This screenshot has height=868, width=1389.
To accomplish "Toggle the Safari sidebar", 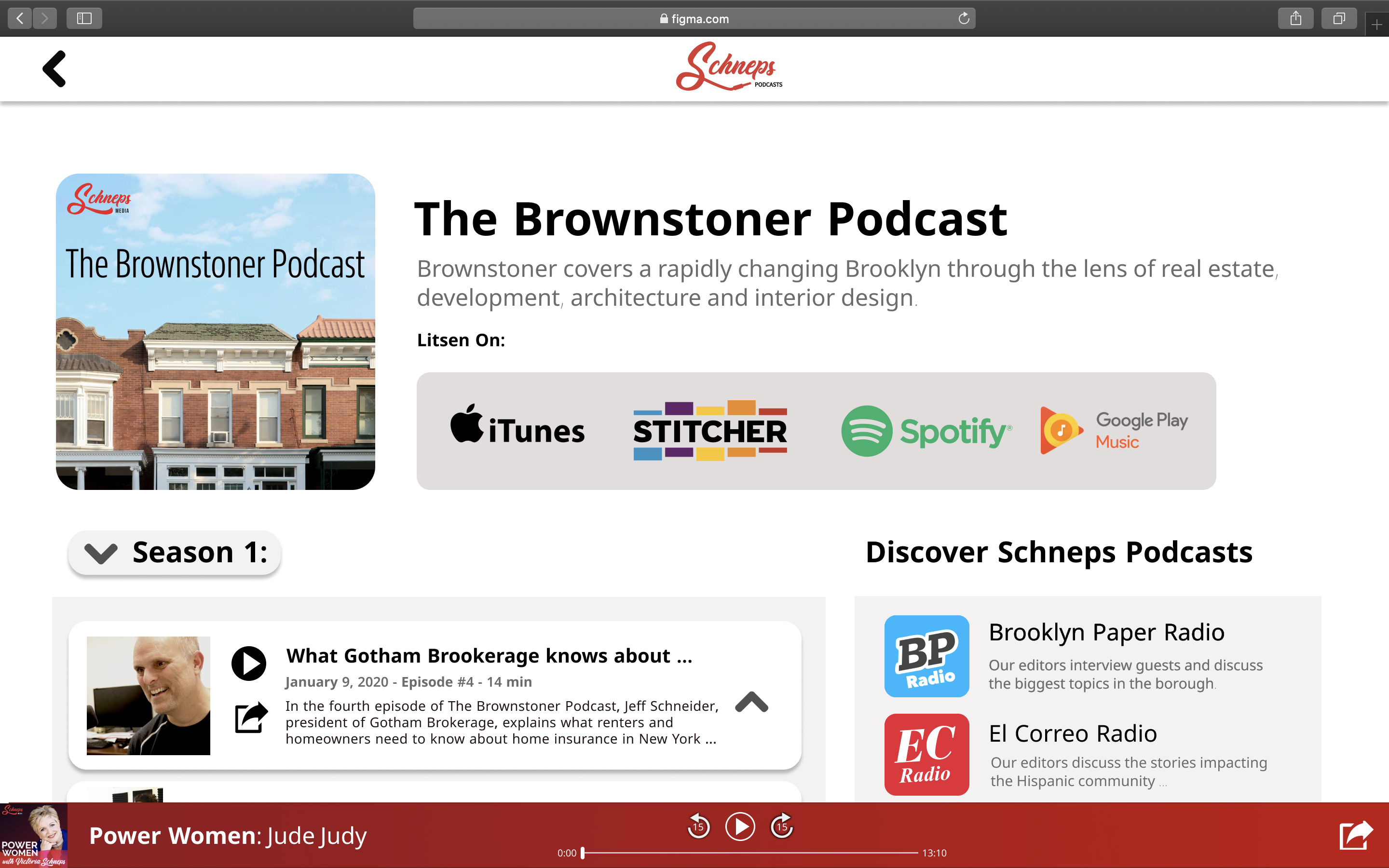I will pos(84,18).
